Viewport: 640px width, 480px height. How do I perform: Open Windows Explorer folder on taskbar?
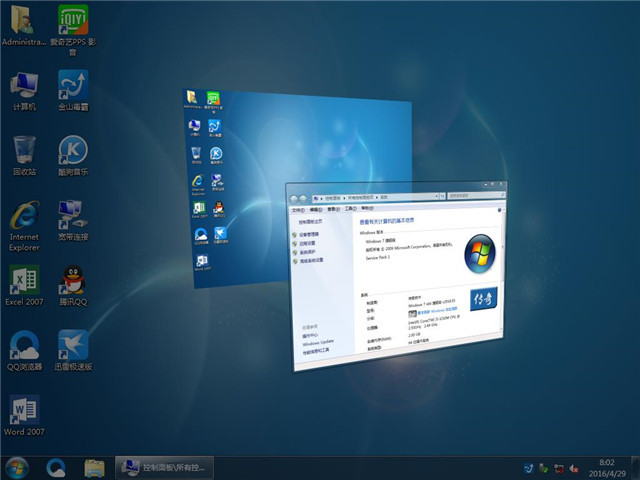(95, 467)
